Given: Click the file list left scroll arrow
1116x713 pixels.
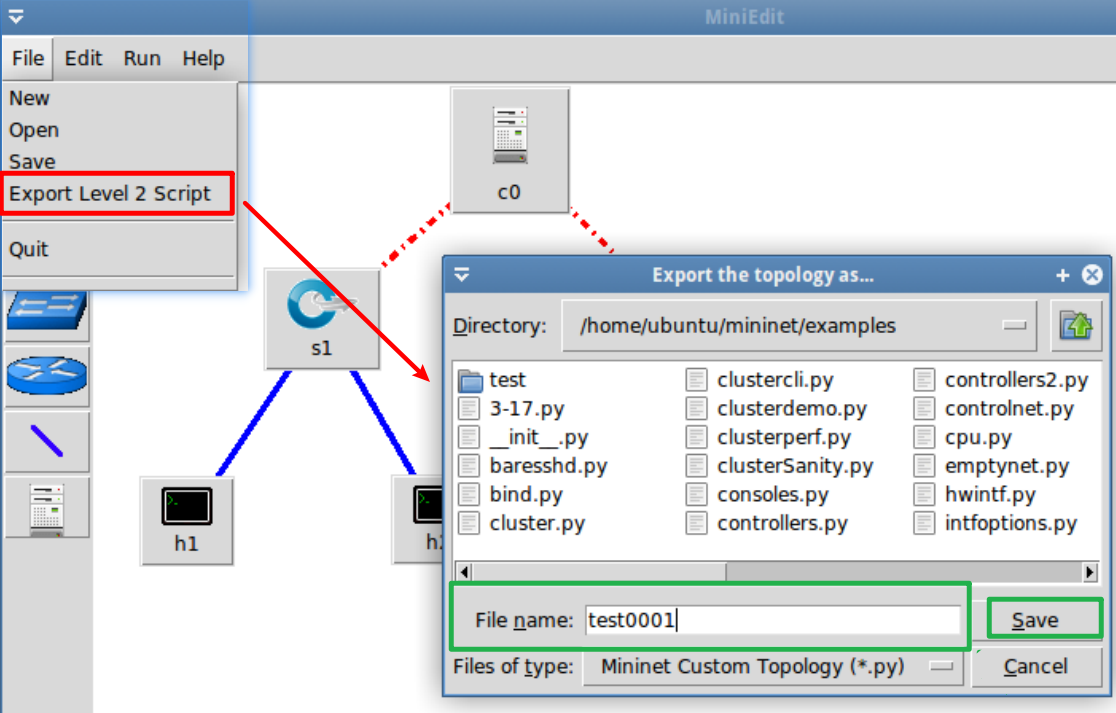Looking at the screenshot, I should click(x=464, y=572).
